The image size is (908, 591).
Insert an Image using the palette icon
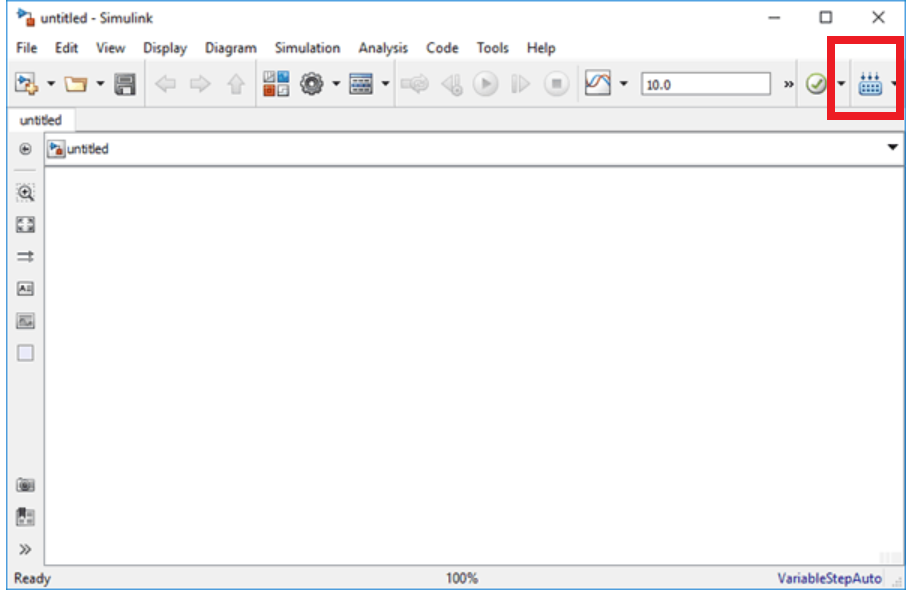[26, 321]
